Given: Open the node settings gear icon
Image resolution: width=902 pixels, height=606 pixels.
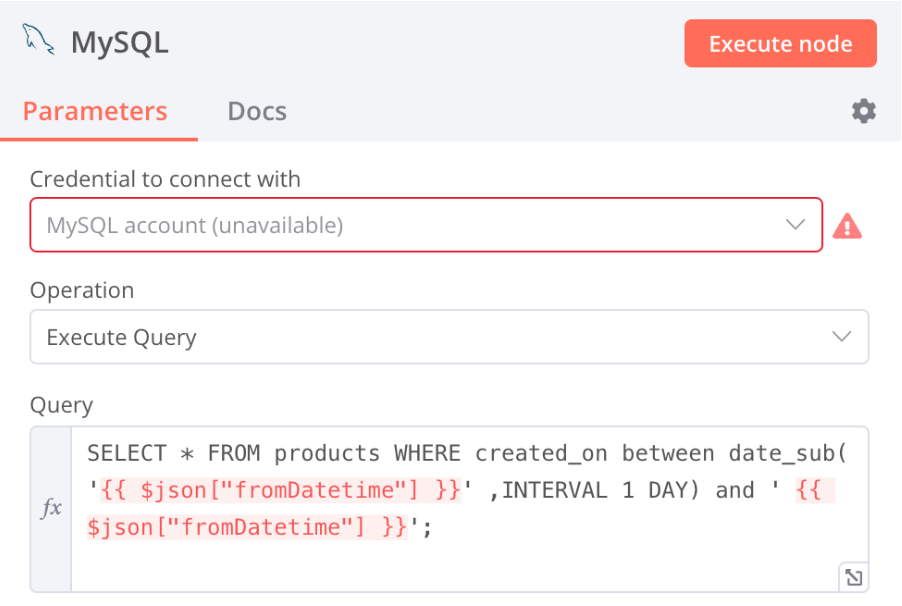Looking at the screenshot, I should point(862,111).
